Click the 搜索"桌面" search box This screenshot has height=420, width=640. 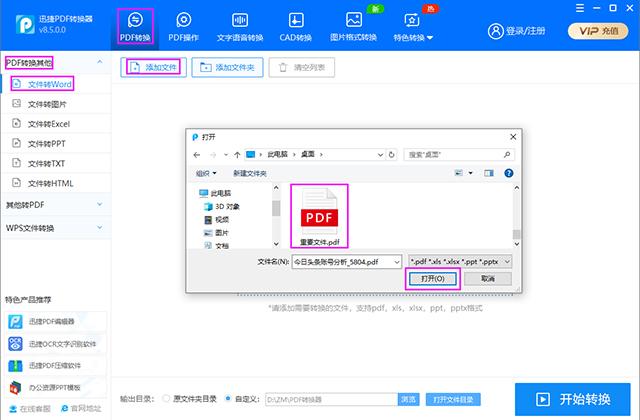coord(459,155)
